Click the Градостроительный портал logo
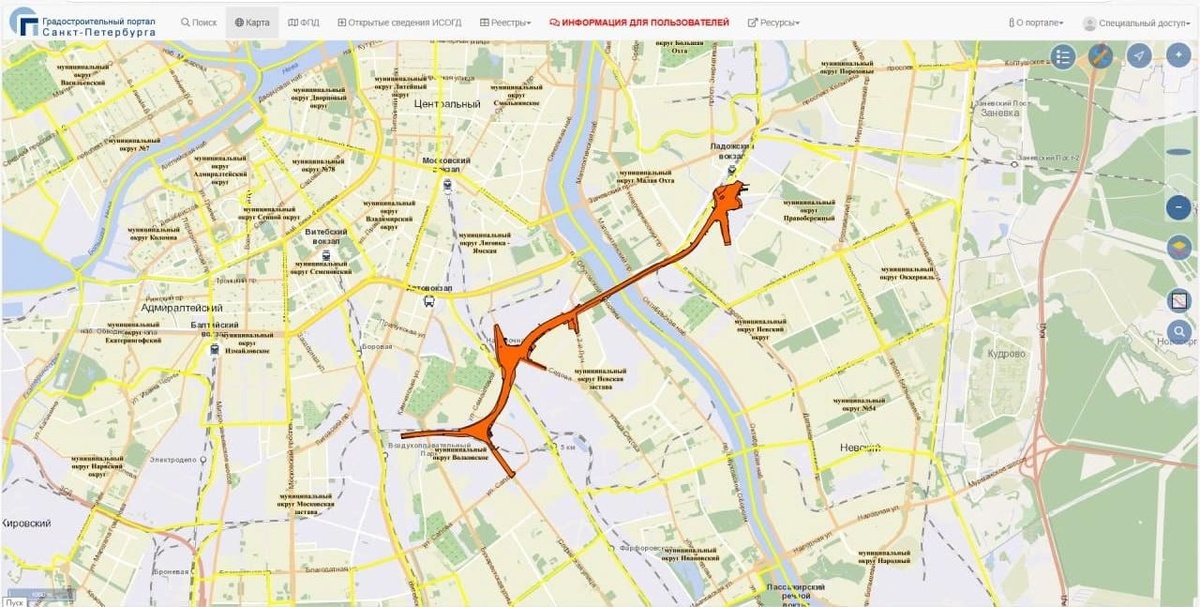This screenshot has width=1200, height=607. [83, 22]
